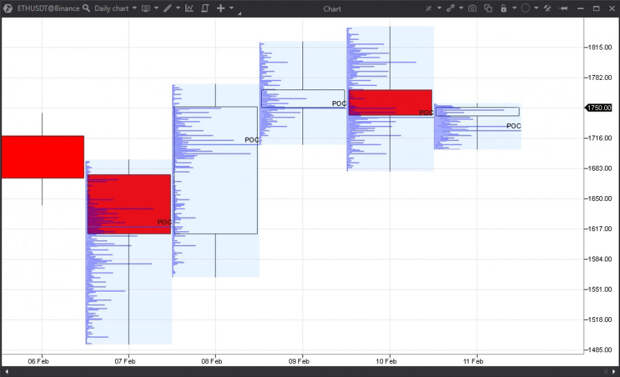Click the ATAS logo icon
Image resolution: width=620 pixels, height=377 pixels.
[x=8, y=8]
